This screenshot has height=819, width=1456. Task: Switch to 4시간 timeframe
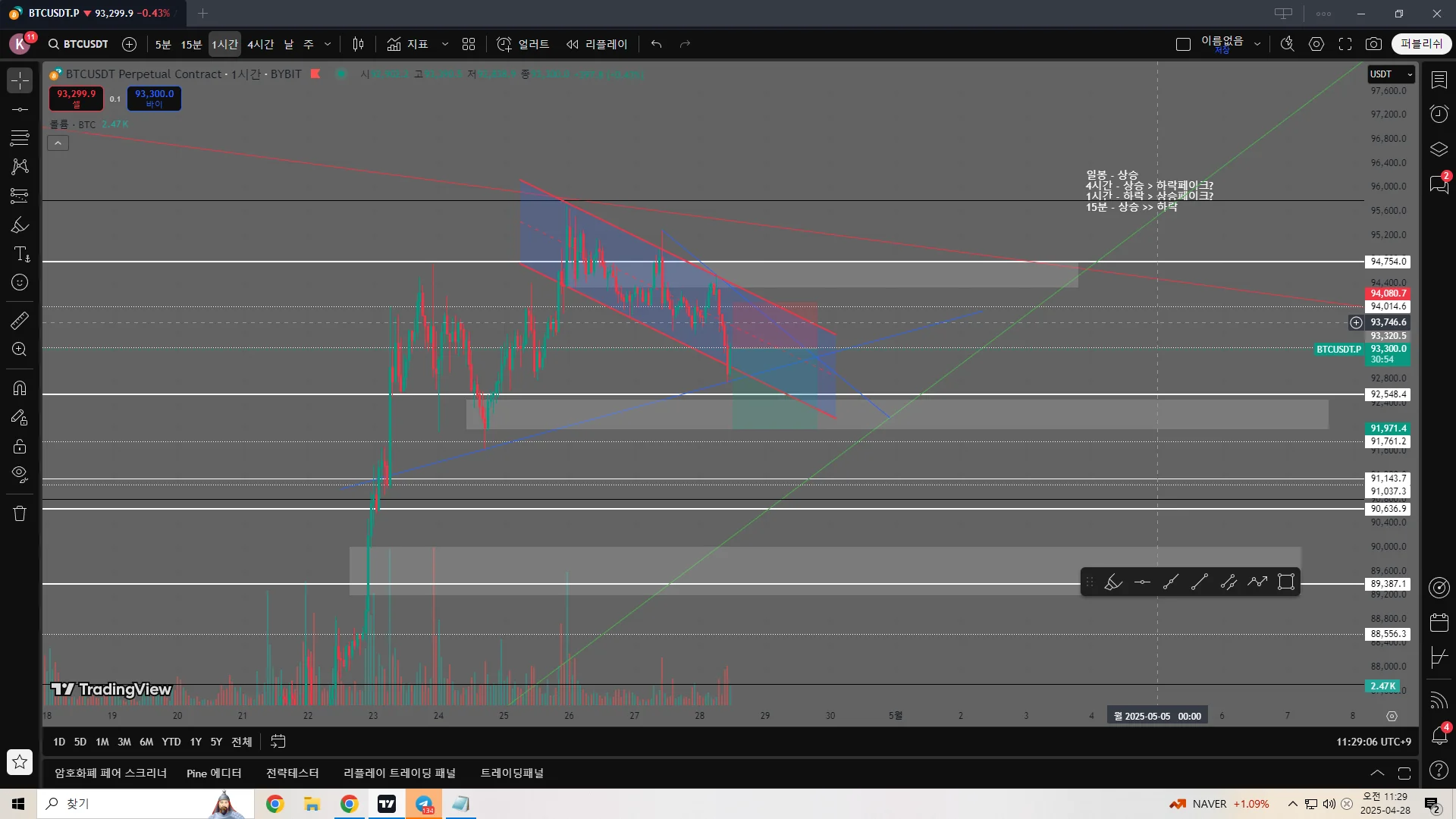click(x=260, y=44)
